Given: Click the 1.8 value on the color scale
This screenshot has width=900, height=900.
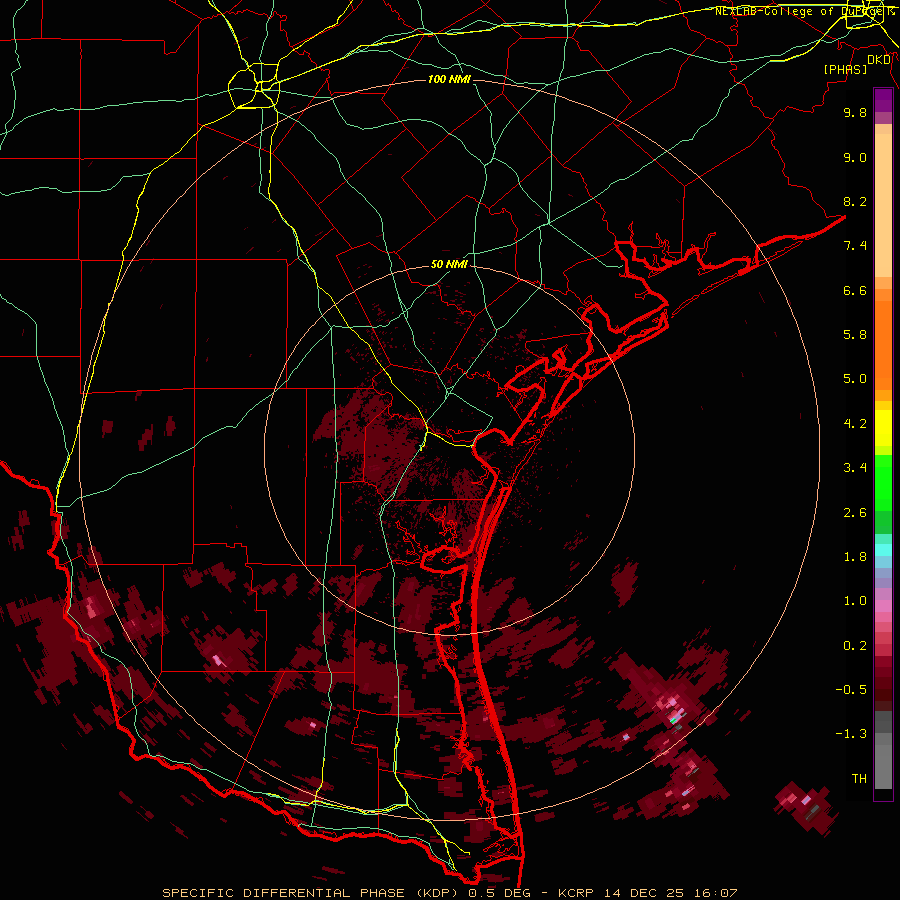Looking at the screenshot, I should click(855, 557).
